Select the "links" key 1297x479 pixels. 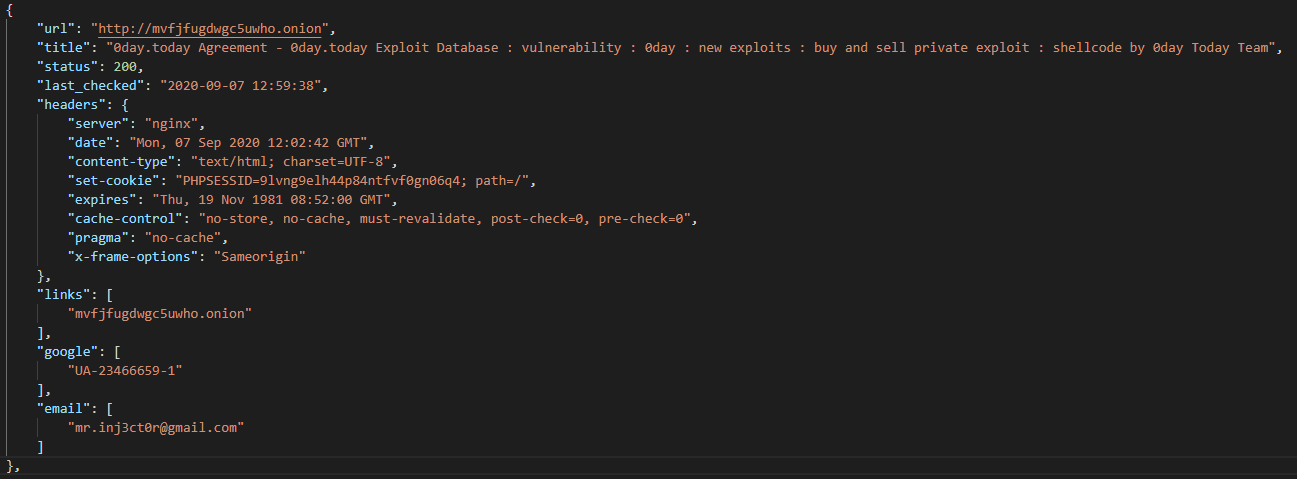coord(64,295)
